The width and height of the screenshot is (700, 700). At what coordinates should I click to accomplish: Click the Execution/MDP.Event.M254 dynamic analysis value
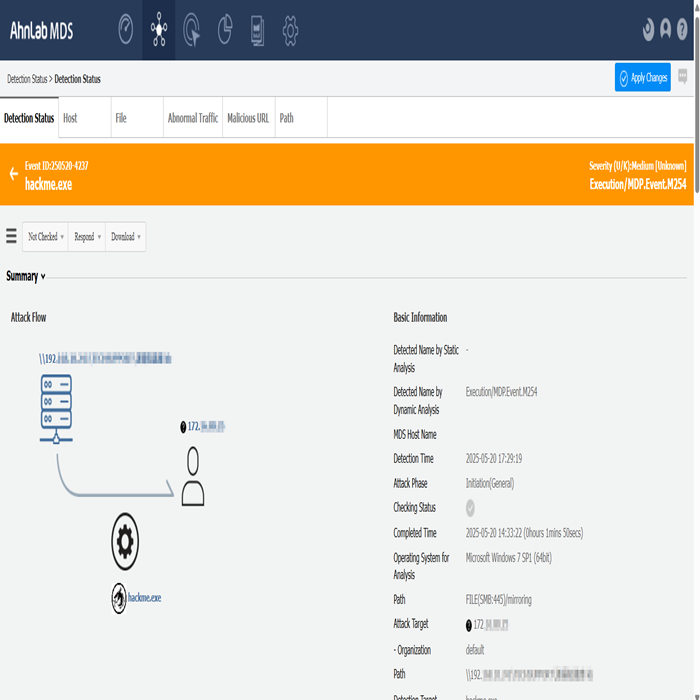click(x=501, y=392)
